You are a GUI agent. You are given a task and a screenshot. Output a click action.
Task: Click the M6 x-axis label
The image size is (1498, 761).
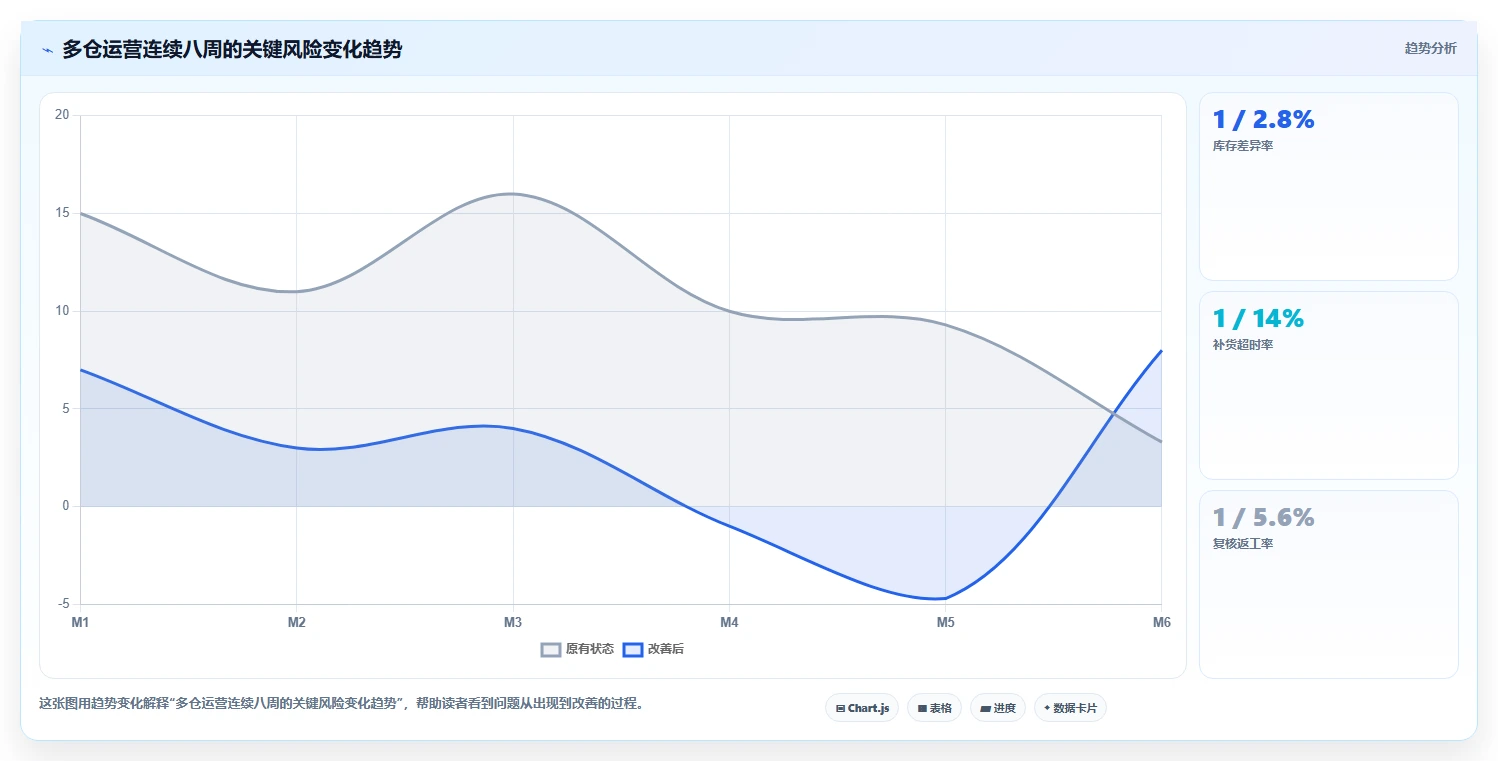[x=1161, y=622]
